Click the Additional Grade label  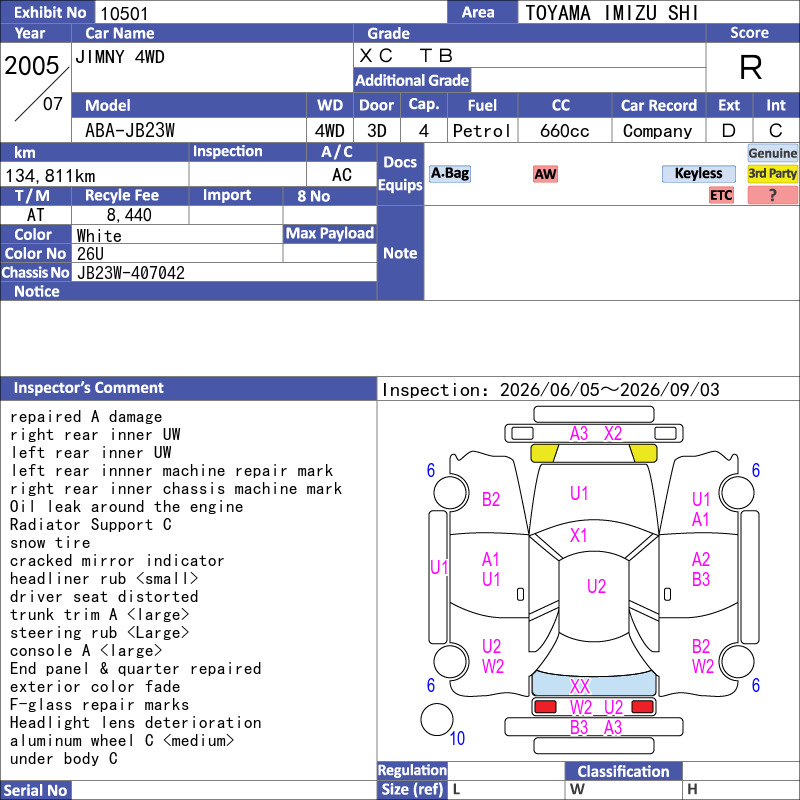point(412,80)
